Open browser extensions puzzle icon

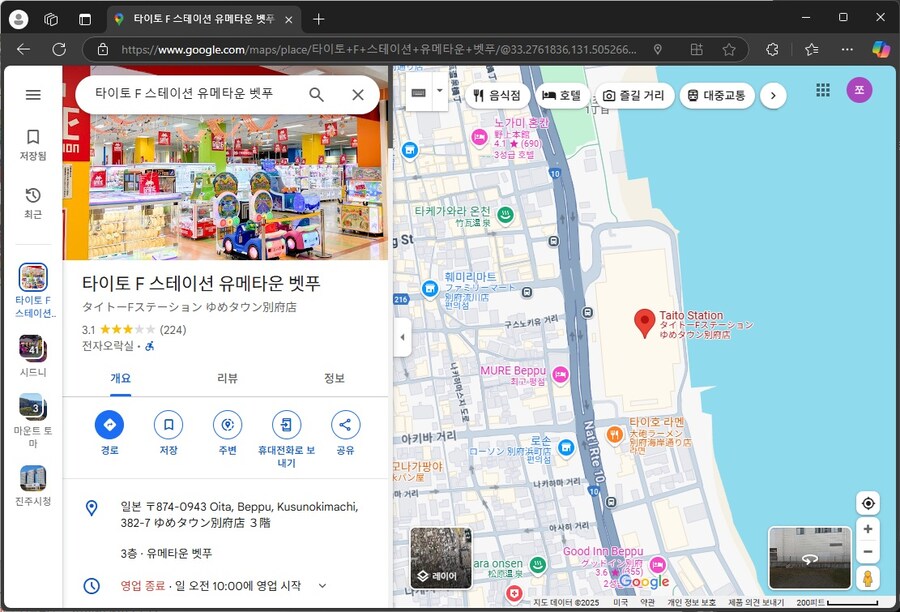773,49
